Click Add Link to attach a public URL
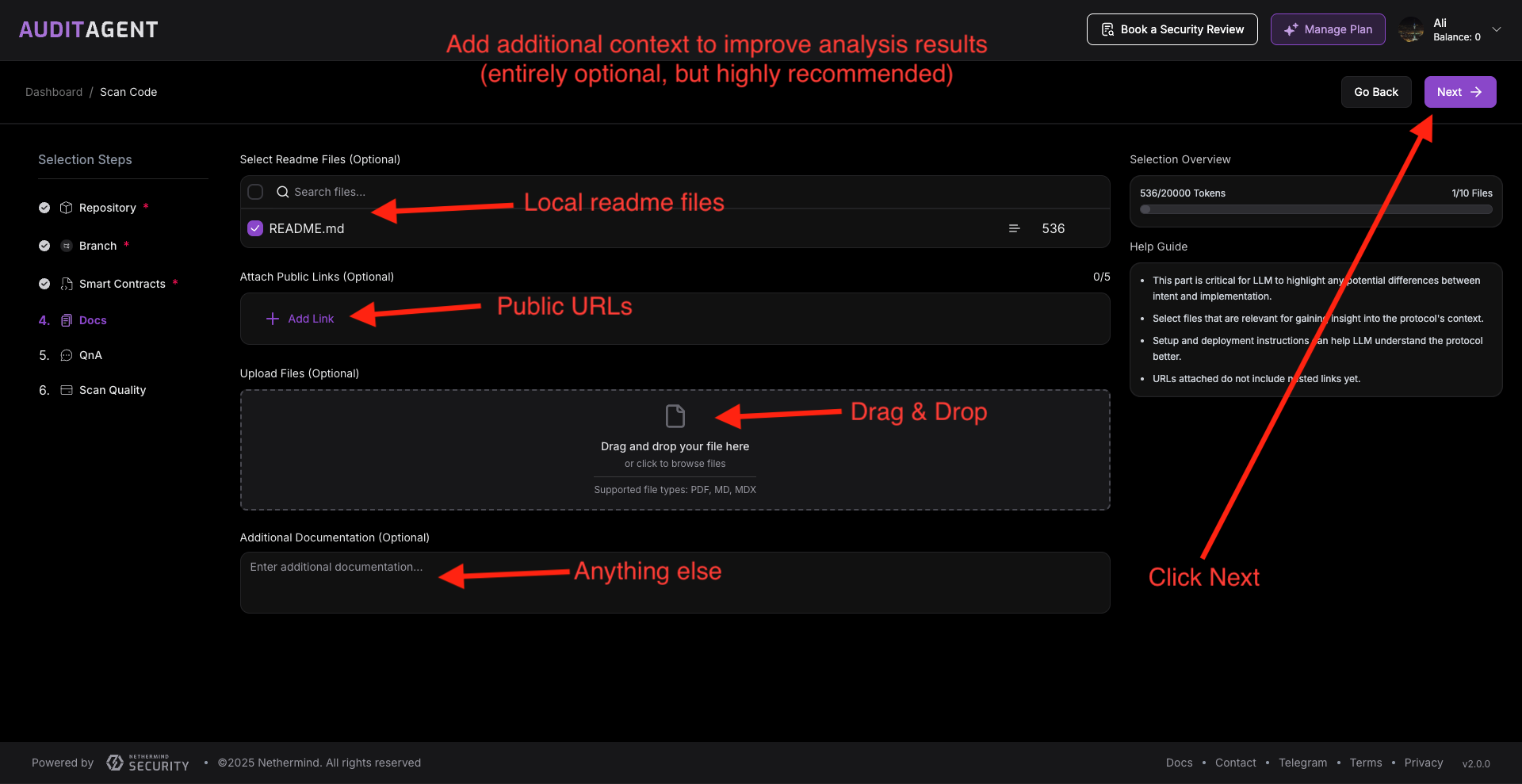This screenshot has height=784, width=1522. tap(301, 319)
